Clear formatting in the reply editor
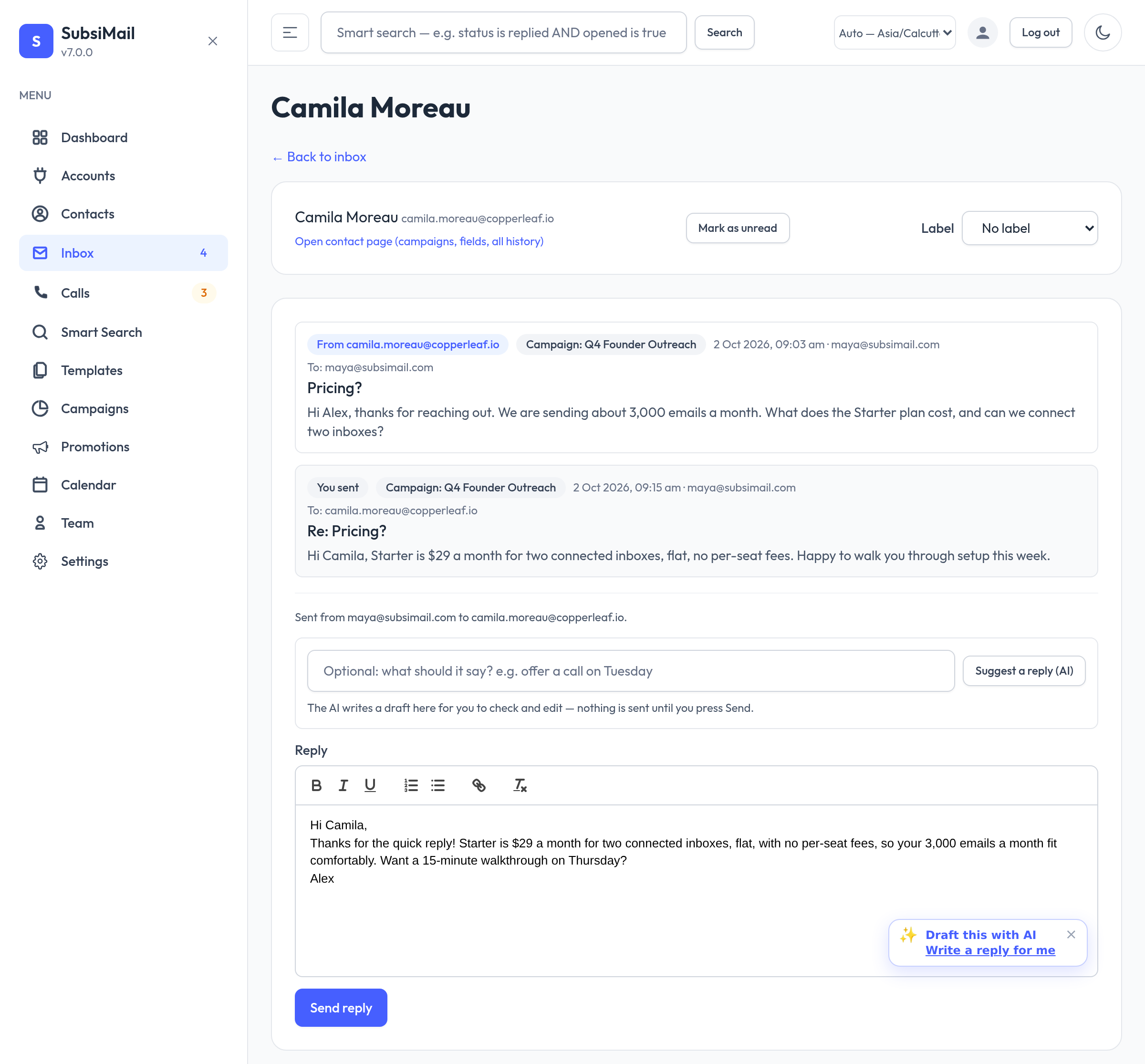Screen dimensions: 1145x1064 coord(520,785)
